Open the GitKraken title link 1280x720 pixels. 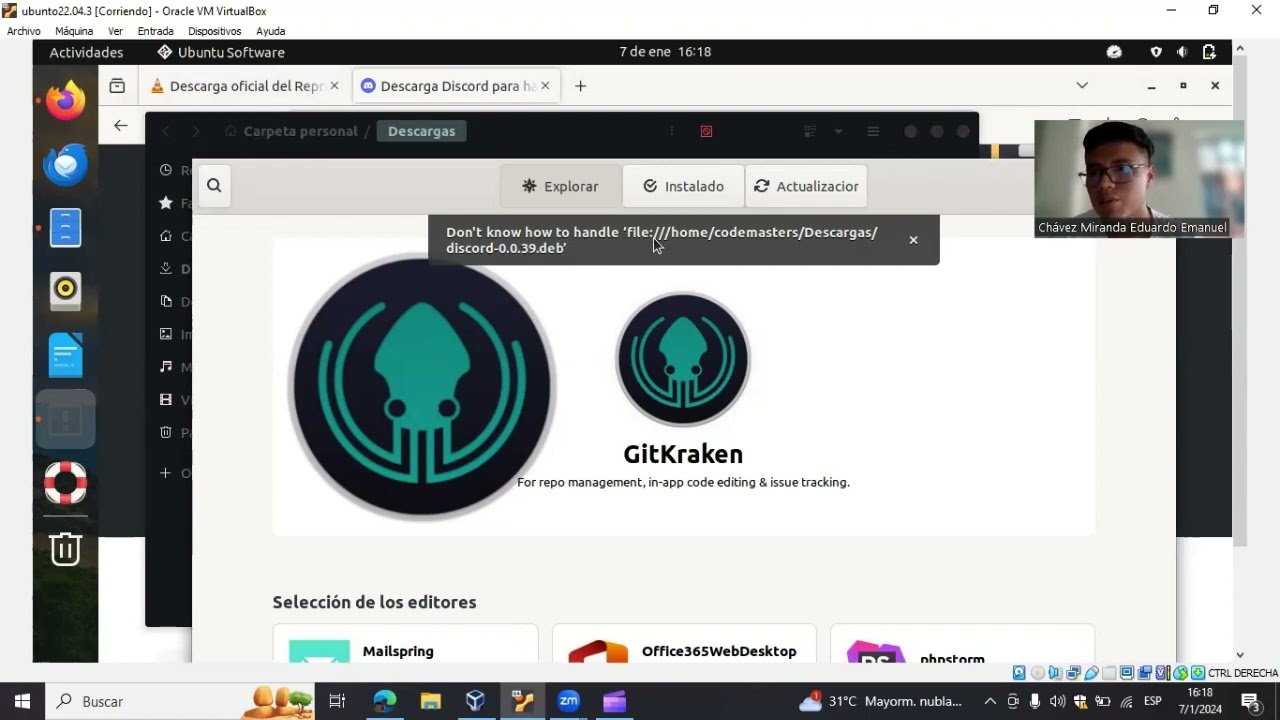683,454
